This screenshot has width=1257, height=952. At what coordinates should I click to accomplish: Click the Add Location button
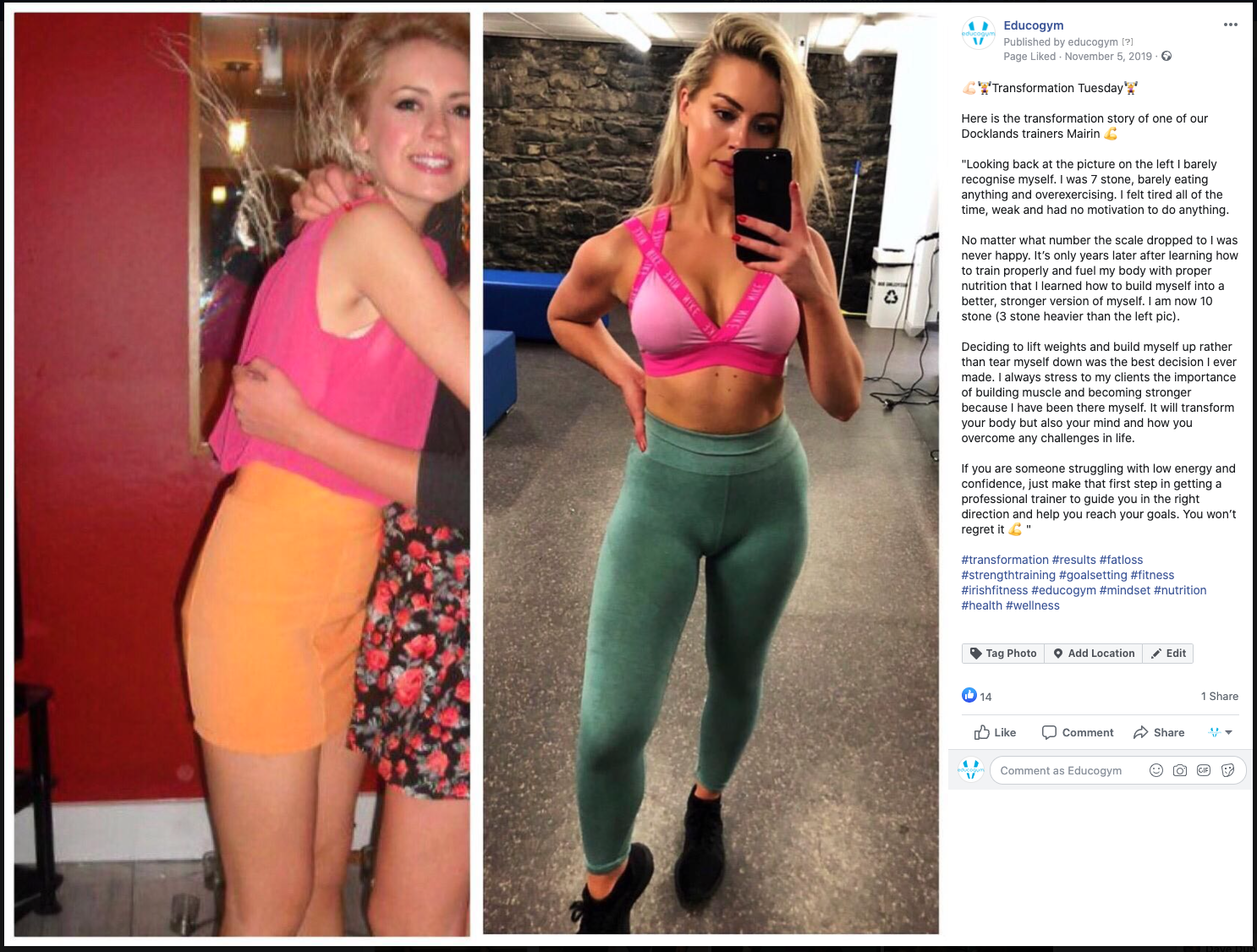click(1094, 654)
